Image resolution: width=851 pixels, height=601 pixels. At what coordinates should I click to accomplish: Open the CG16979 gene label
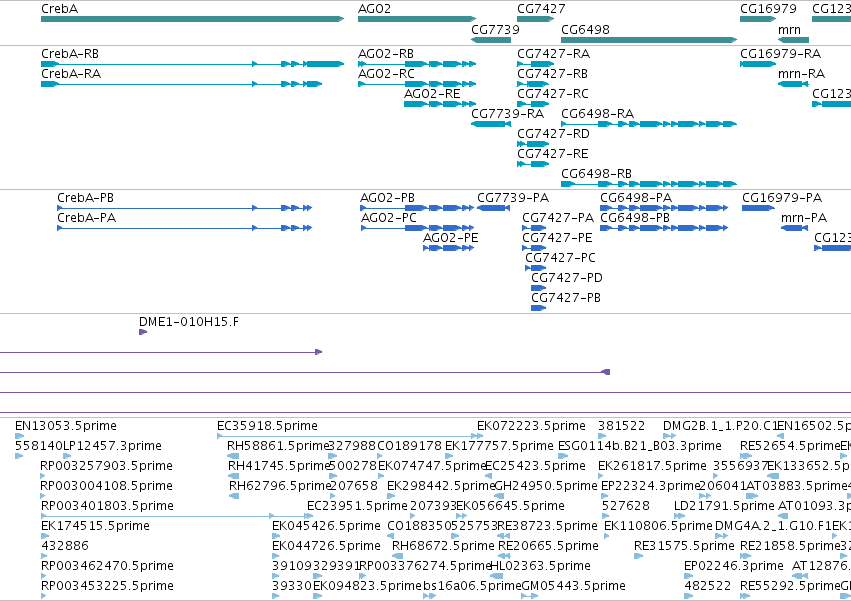[x=768, y=9]
